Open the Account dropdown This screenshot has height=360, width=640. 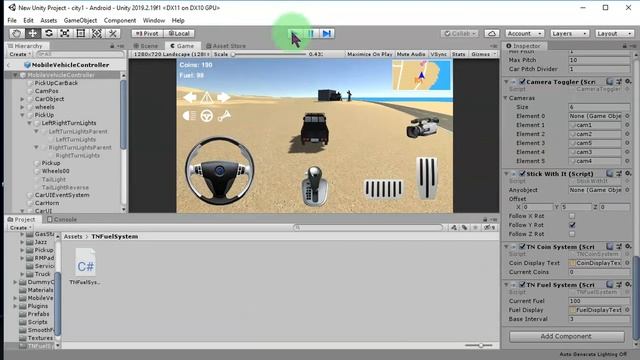point(524,33)
